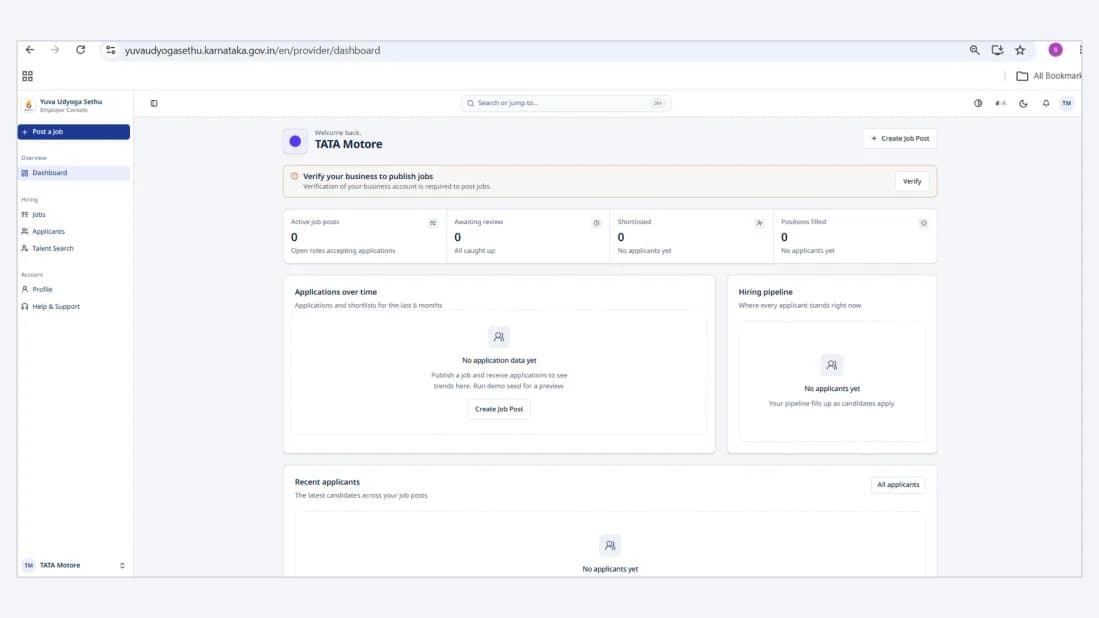
Task: Click the TATA Motore welcome heading
Action: click(348, 144)
